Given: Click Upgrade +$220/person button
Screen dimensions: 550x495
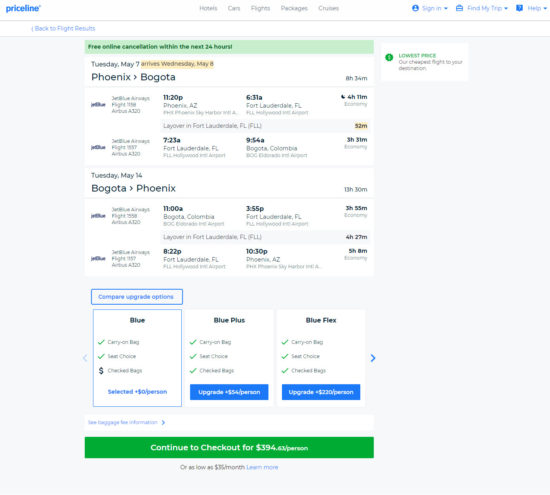Looking at the screenshot, I should [321, 392].
